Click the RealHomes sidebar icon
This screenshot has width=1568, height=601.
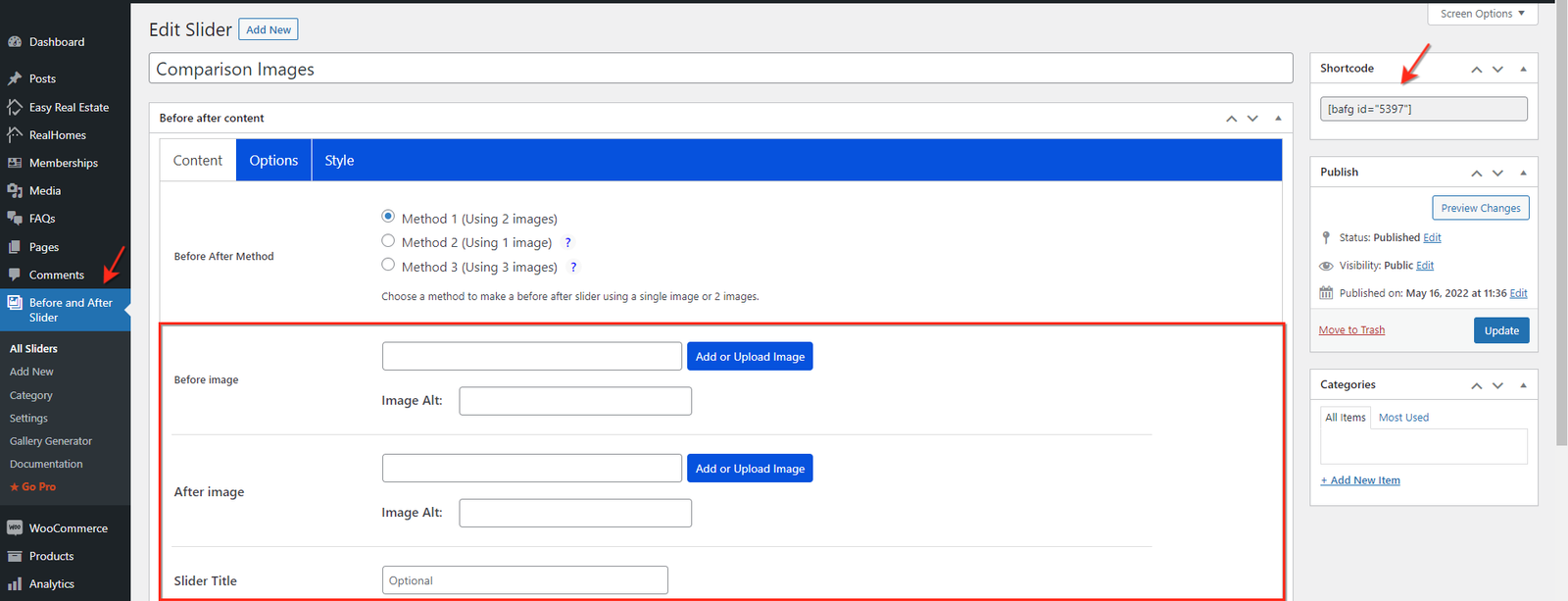[15, 134]
